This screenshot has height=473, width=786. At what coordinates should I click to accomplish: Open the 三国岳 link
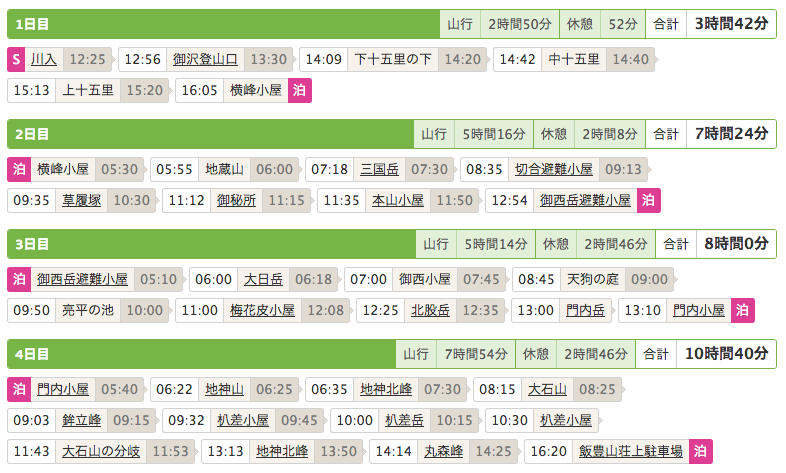click(380, 169)
